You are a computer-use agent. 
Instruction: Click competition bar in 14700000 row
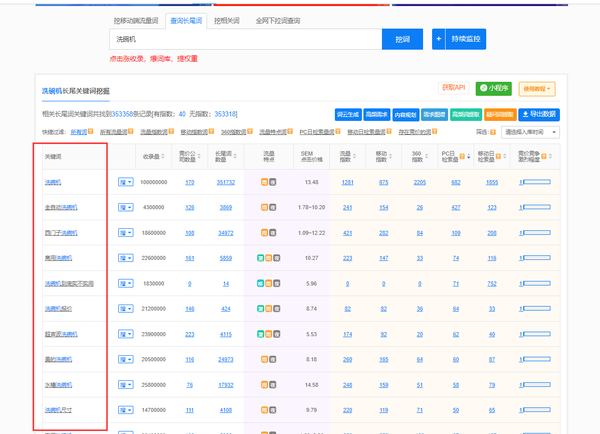[535, 410]
